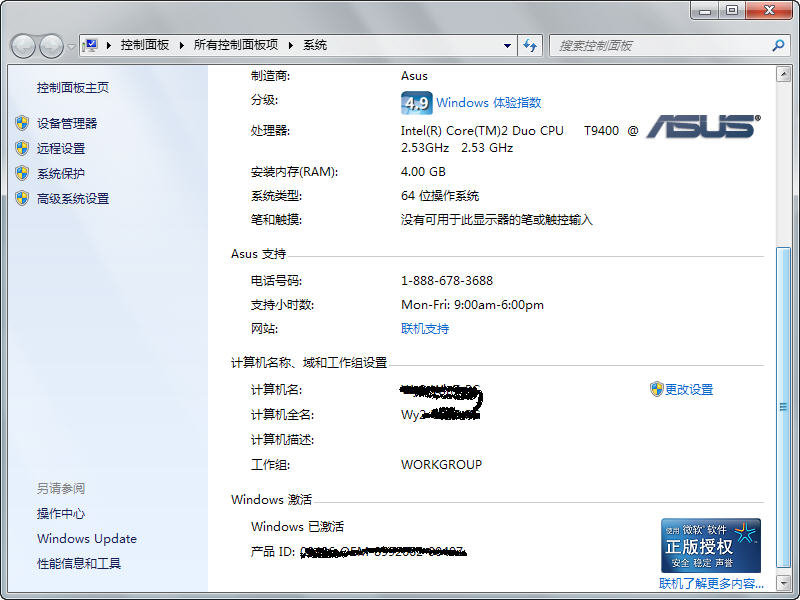Open 系统保护 from the sidebar
The image size is (800, 600).
tap(61, 173)
